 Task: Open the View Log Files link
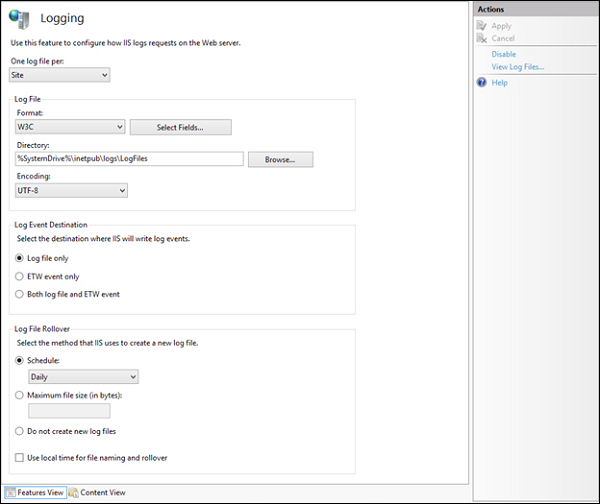click(x=518, y=67)
